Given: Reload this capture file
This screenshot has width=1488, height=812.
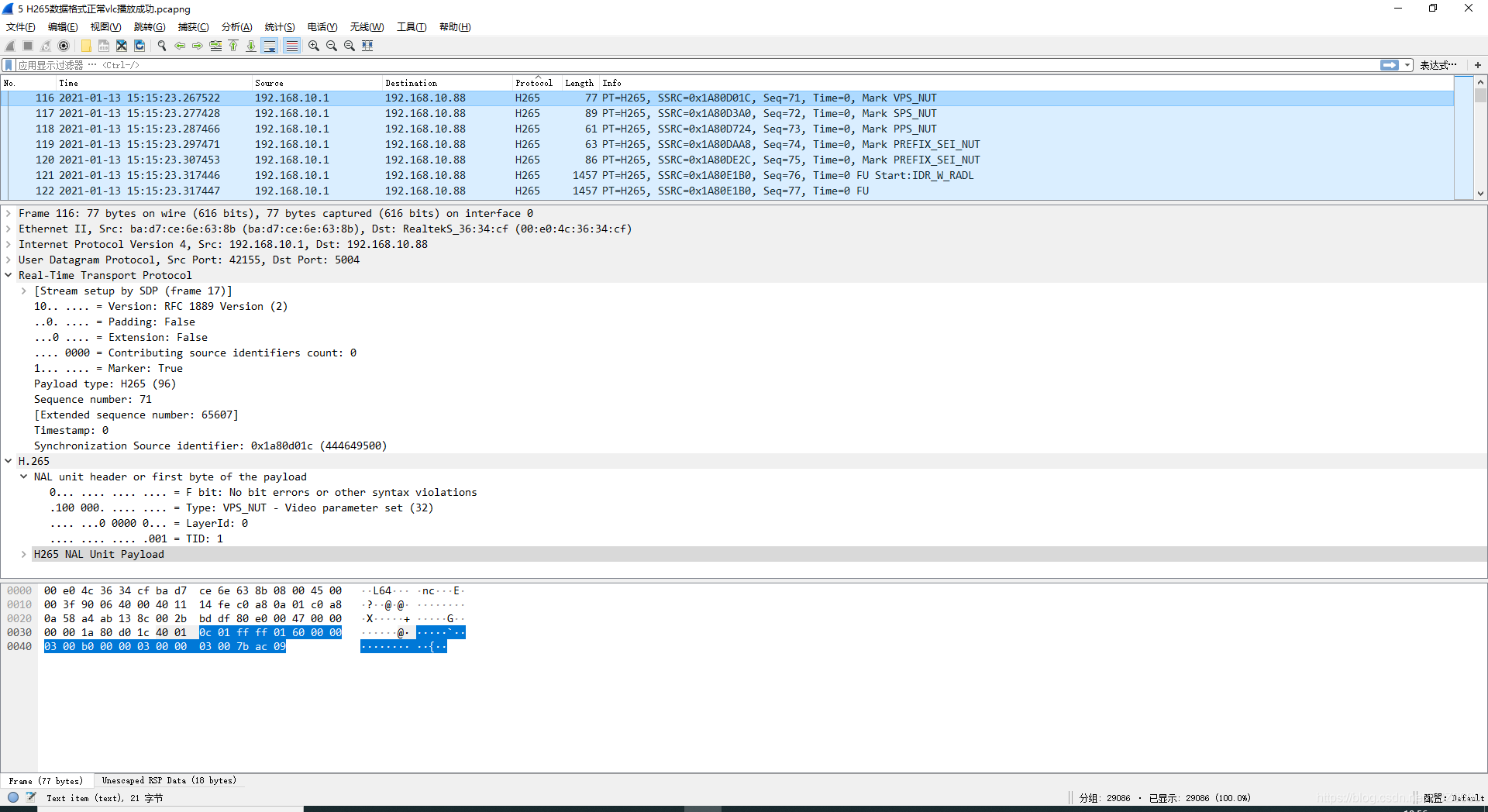Looking at the screenshot, I should pos(139,46).
